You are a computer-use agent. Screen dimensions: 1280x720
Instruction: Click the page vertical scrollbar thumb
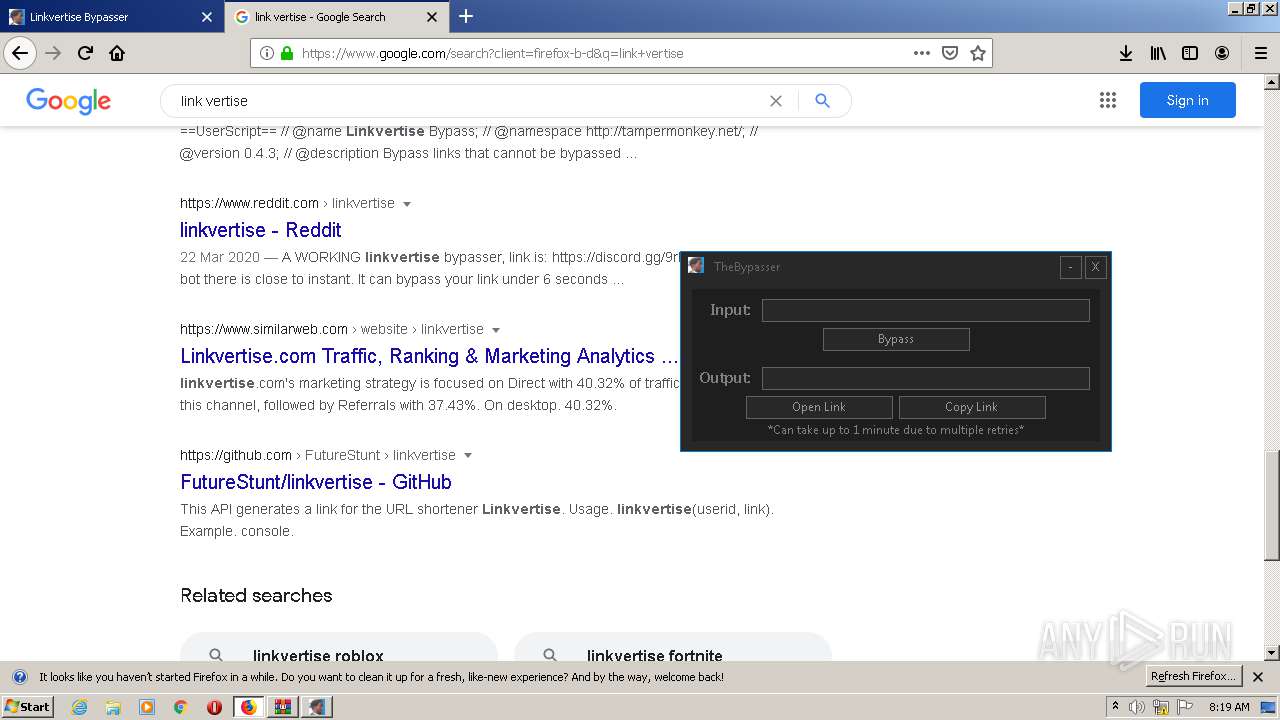[x=1272, y=505]
